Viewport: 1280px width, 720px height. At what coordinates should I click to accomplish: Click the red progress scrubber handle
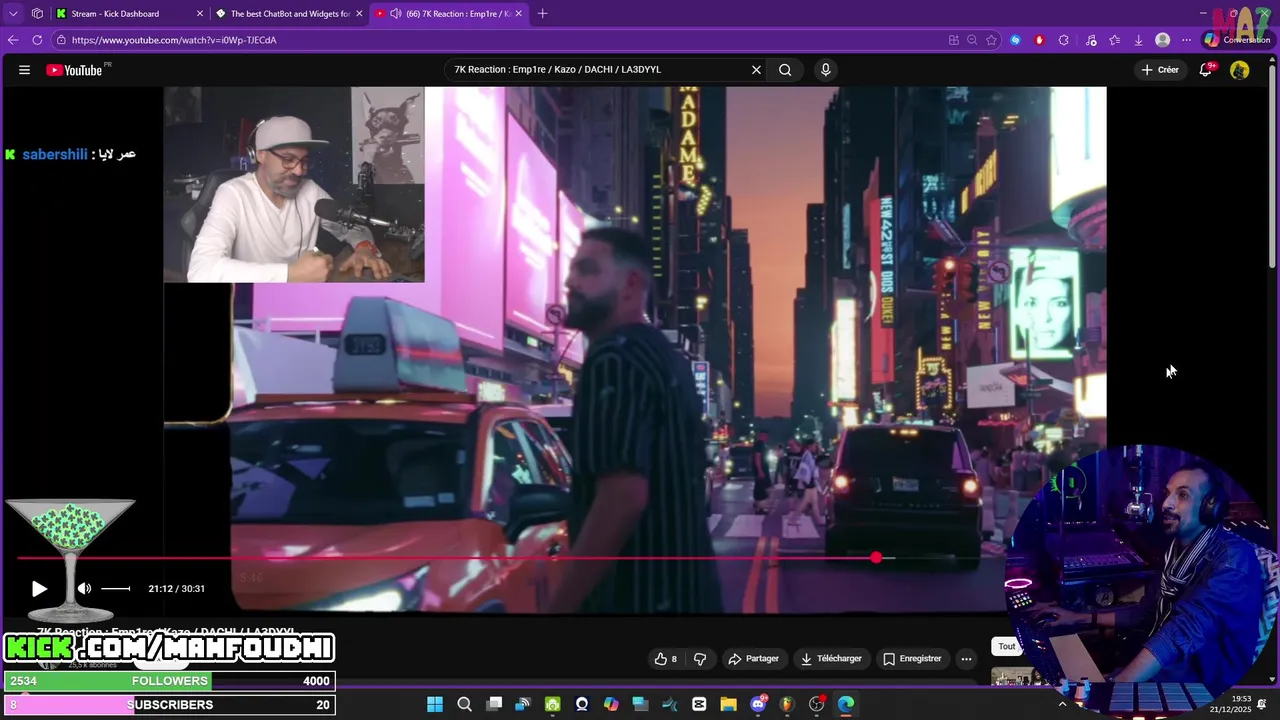[x=876, y=557]
